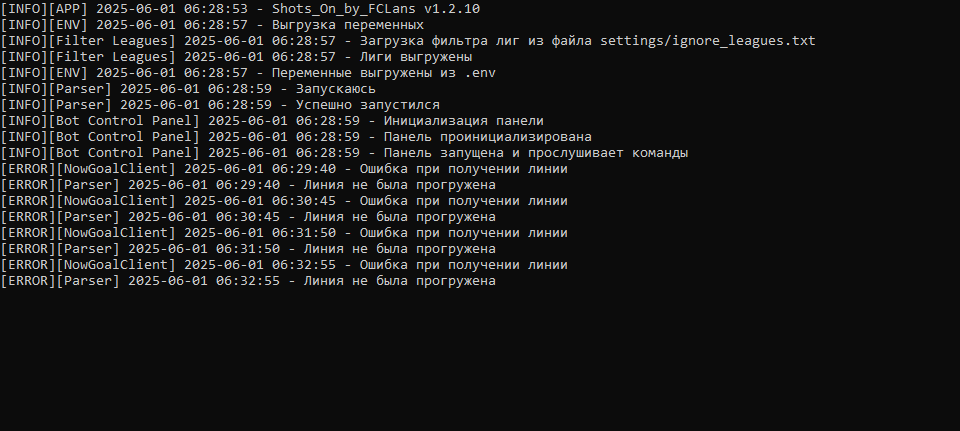Select the Parser error at 06:31:50
The height and width of the screenshot is (431, 960).
[248, 249]
